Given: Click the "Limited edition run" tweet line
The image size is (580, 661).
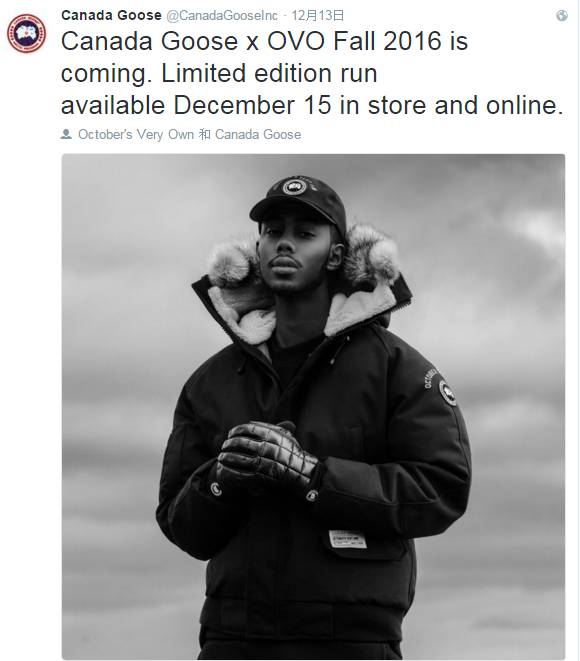Looking at the screenshot, I should [269, 73].
